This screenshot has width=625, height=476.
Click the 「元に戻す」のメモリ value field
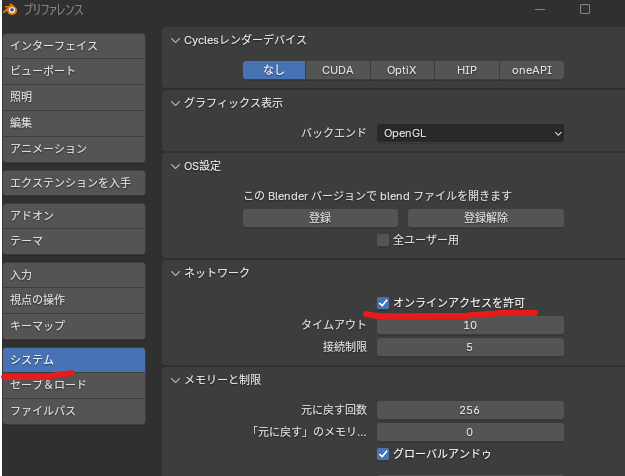click(x=470, y=432)
